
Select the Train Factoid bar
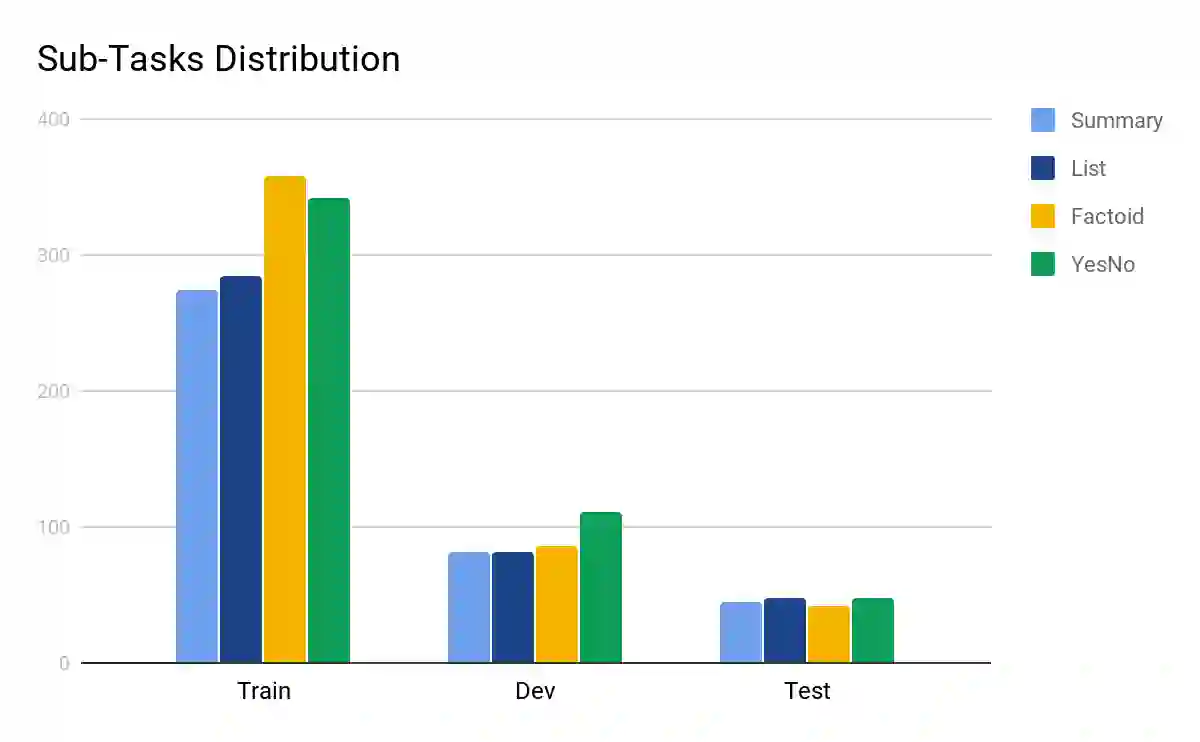coord(285,419)
